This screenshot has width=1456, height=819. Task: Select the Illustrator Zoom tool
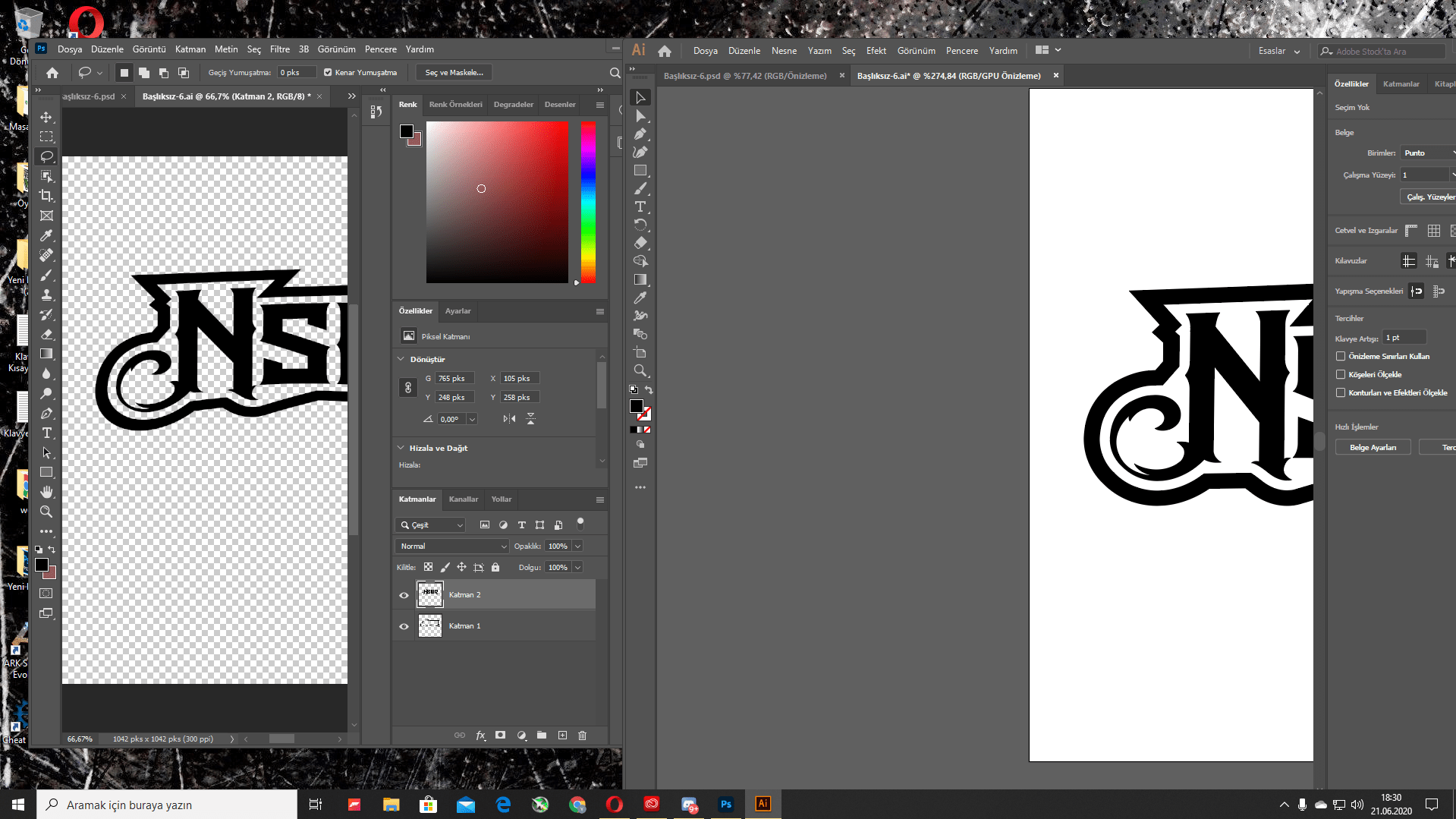(x=640, y=370)
